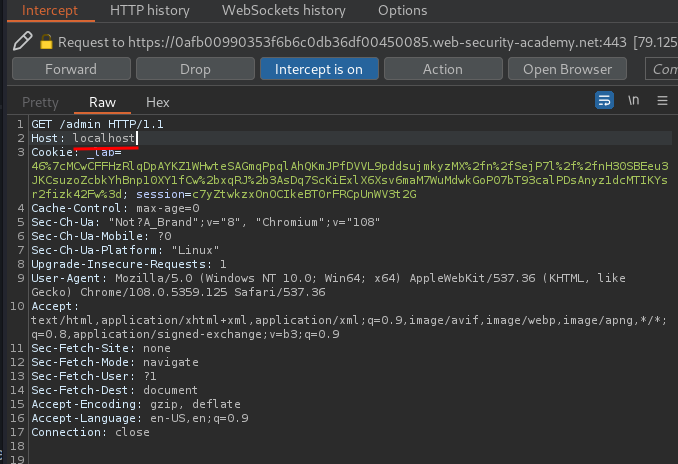Select the Pretty view tab
The width and height of the screenshot is (678, 464).
pyautogui.click(x=40, y=102)
